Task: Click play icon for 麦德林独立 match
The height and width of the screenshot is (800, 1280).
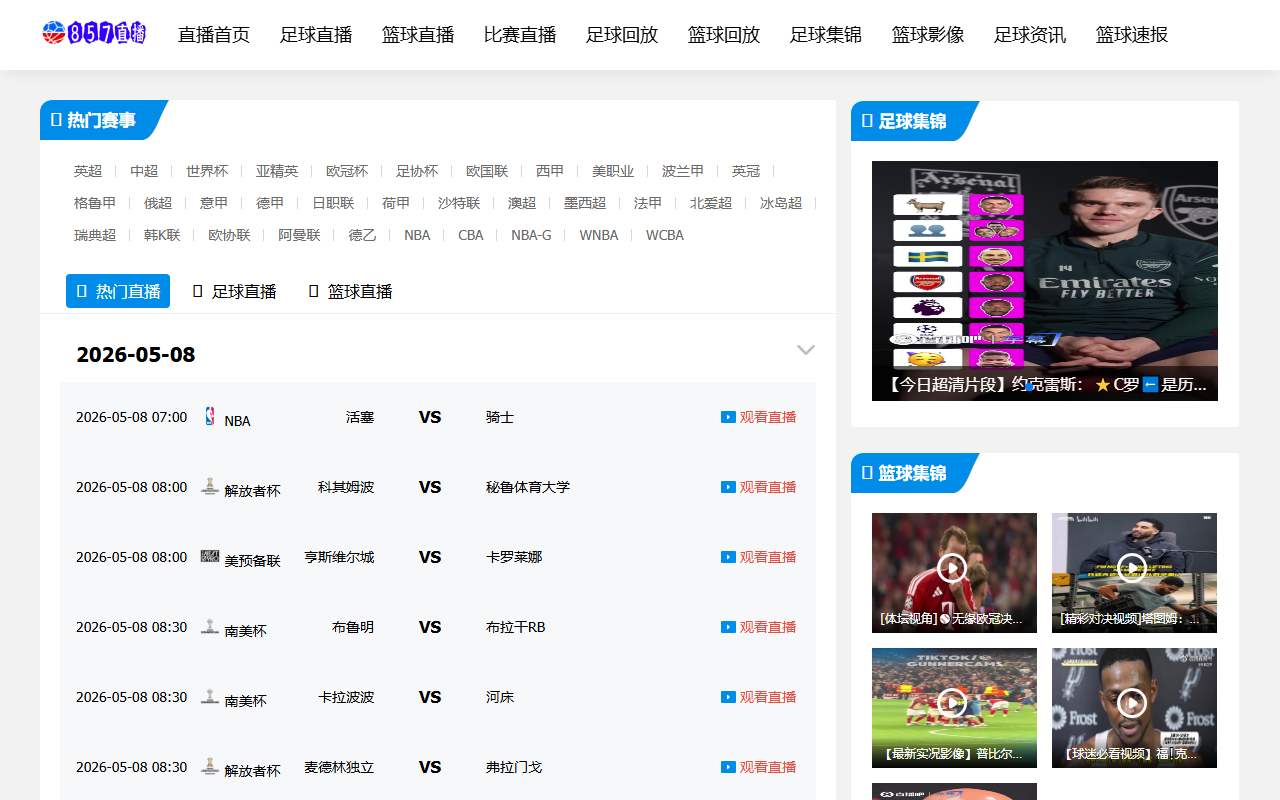Action: pos(728,767)
